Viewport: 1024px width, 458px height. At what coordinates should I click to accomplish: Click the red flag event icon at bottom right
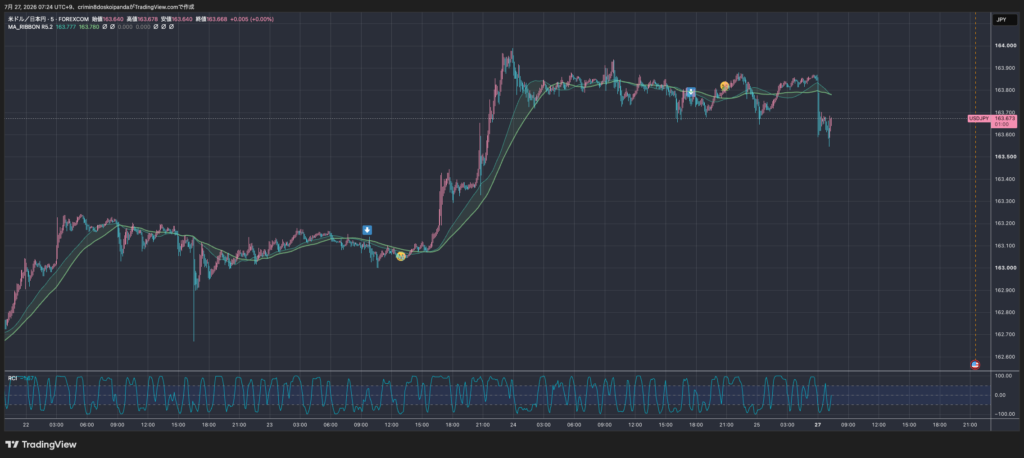click(x=975, y=365)
